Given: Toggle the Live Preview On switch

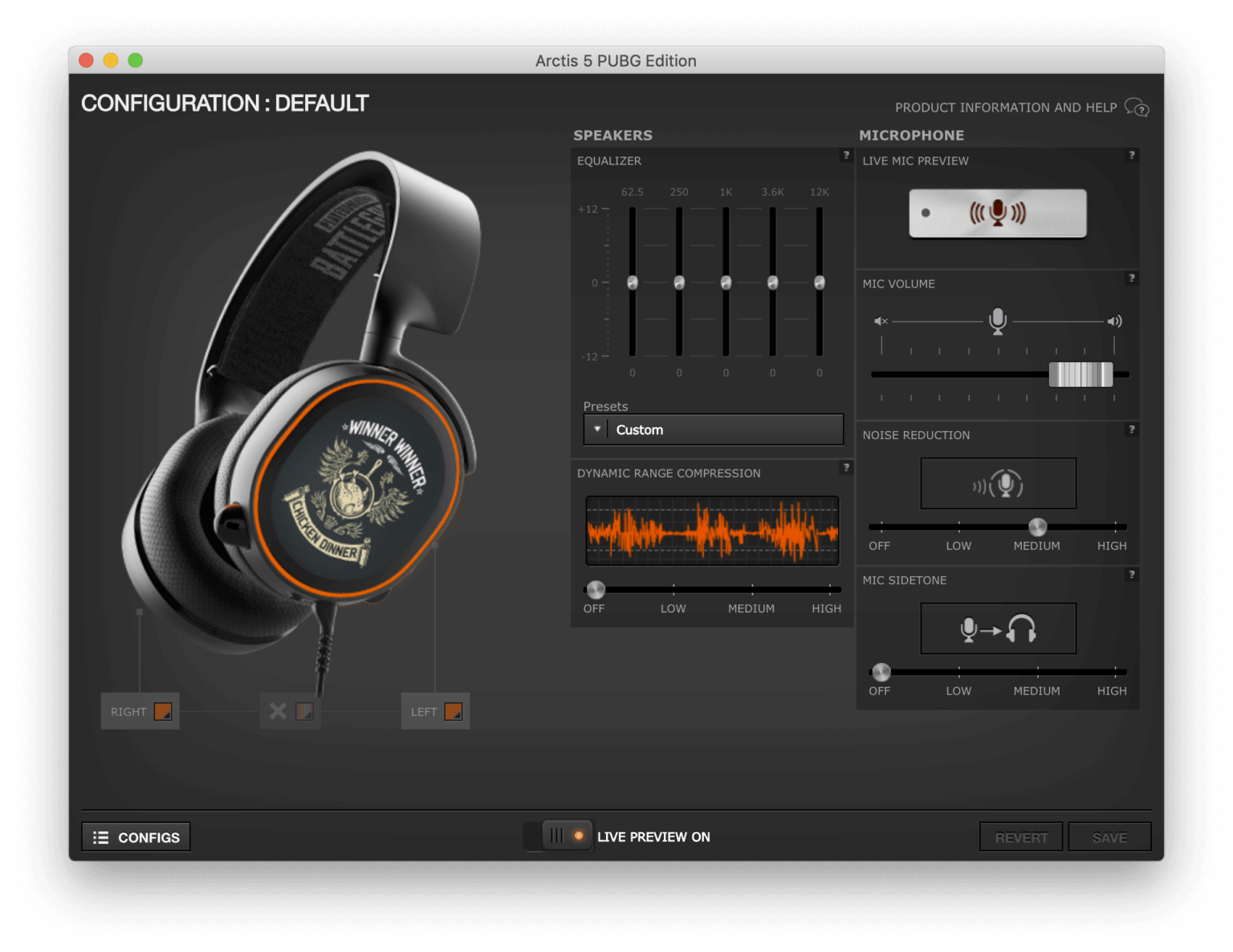Looking at the screenshot, I should [559, 836].
